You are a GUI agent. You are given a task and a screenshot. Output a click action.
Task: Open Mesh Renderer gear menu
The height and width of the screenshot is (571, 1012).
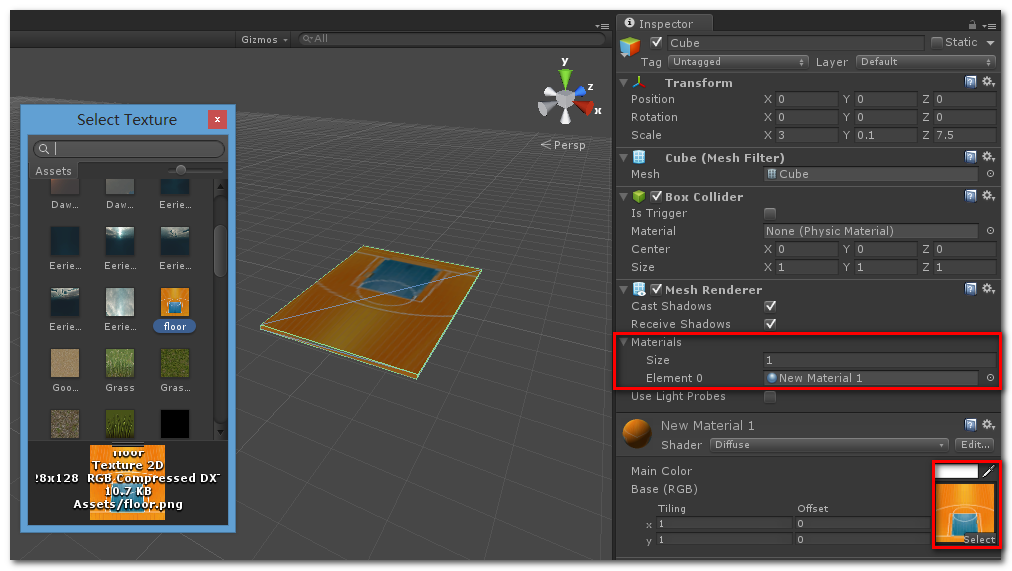(988, 289)
